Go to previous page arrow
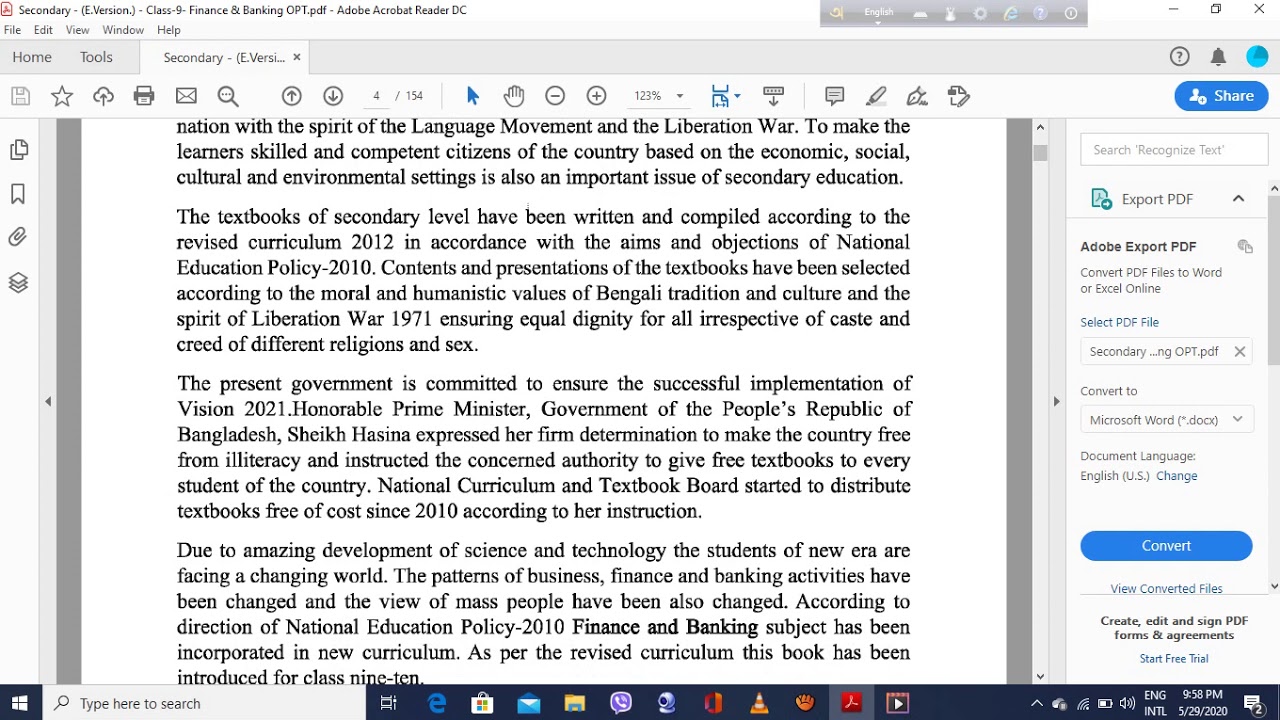Image resolution: width=1280 pixels, height=720 pixels. click(x=292, y=96)
